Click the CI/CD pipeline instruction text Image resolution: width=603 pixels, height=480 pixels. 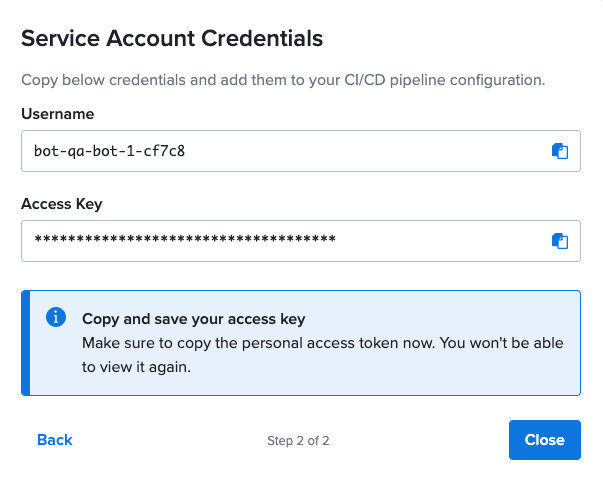click(283, 80)
